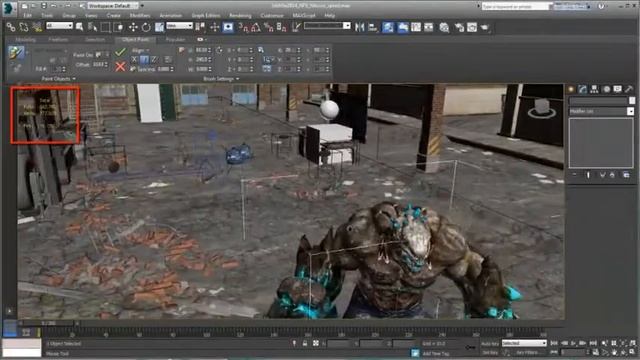This screenshot has height=360, width=640.
Task: Select the Unlink Selection tool
Action: coord(24,27)
